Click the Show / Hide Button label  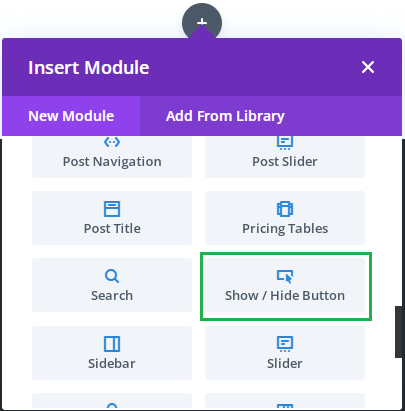coord(285,295)
